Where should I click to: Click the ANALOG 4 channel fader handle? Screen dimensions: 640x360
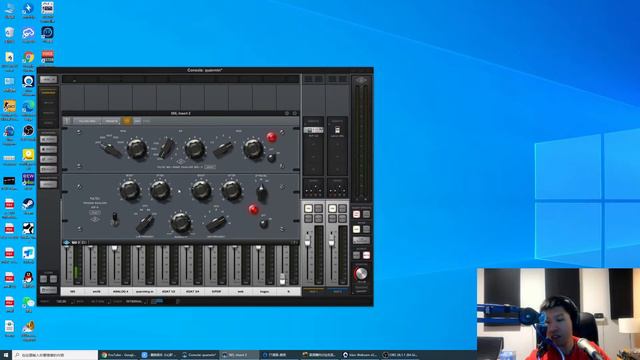click(114, 248)
